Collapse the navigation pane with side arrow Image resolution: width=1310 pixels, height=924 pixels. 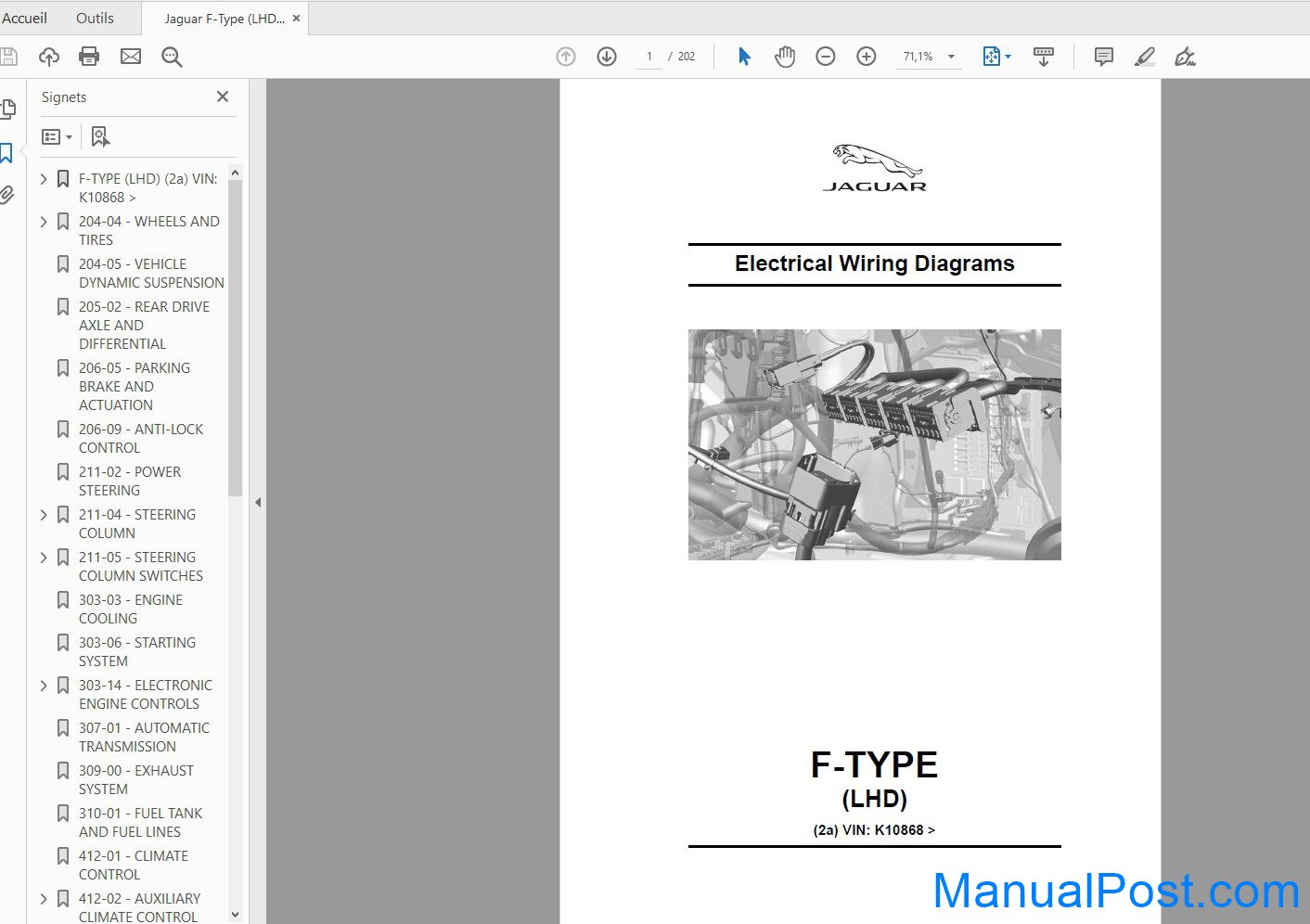[x=258, y=502]
